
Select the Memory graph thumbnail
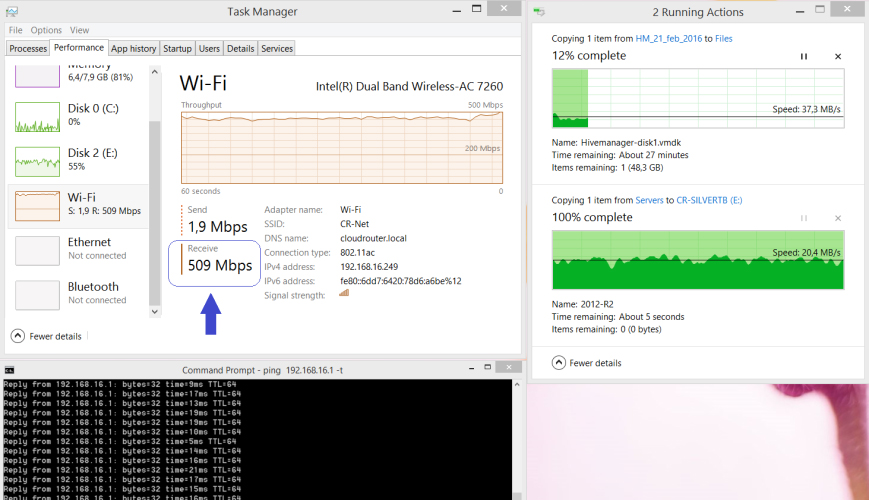[x=37, y=76]
